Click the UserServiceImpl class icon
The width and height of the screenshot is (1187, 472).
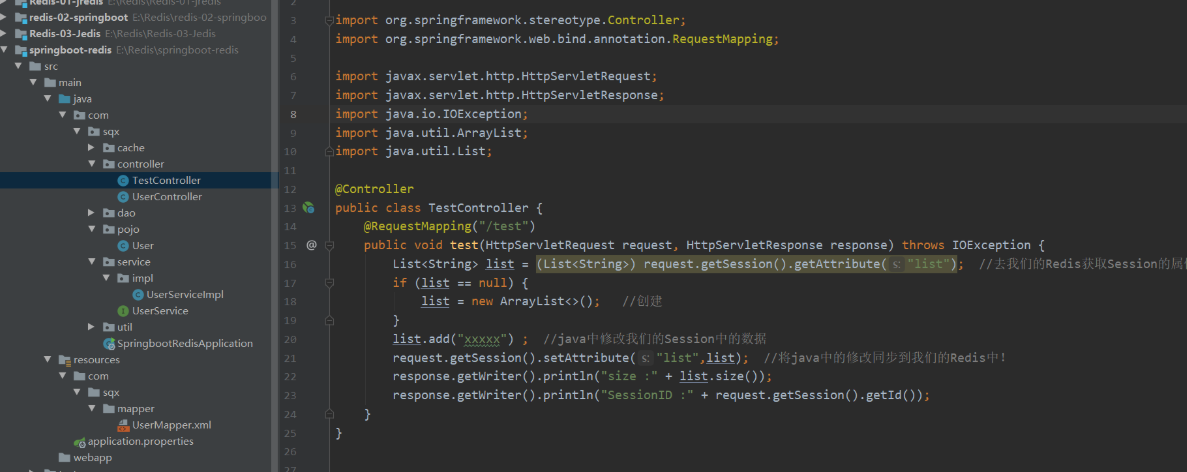coord(138,294)
